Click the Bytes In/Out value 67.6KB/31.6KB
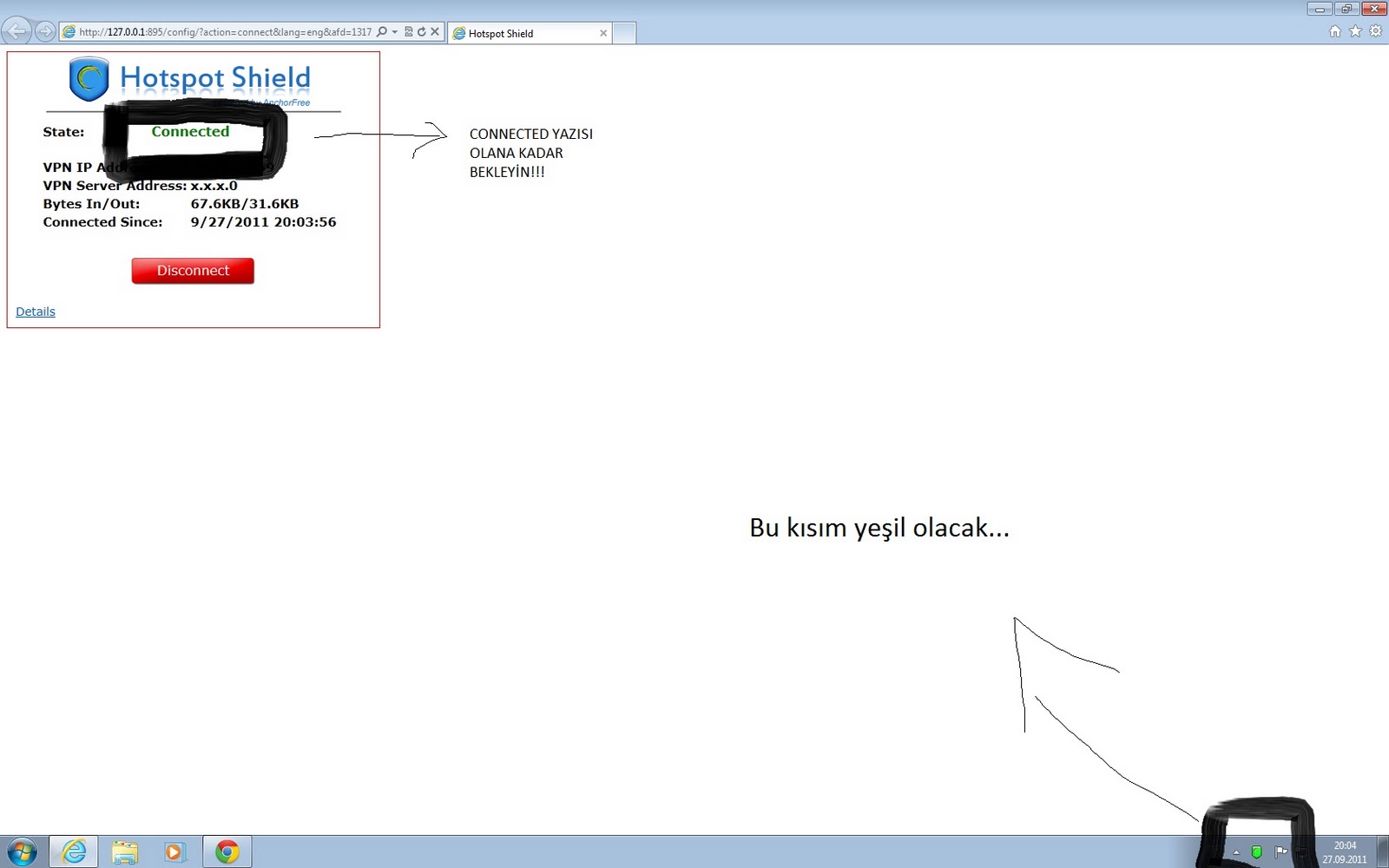This screenshot has height=868, width=1389. pyautogui.click(x=245, y=204)
